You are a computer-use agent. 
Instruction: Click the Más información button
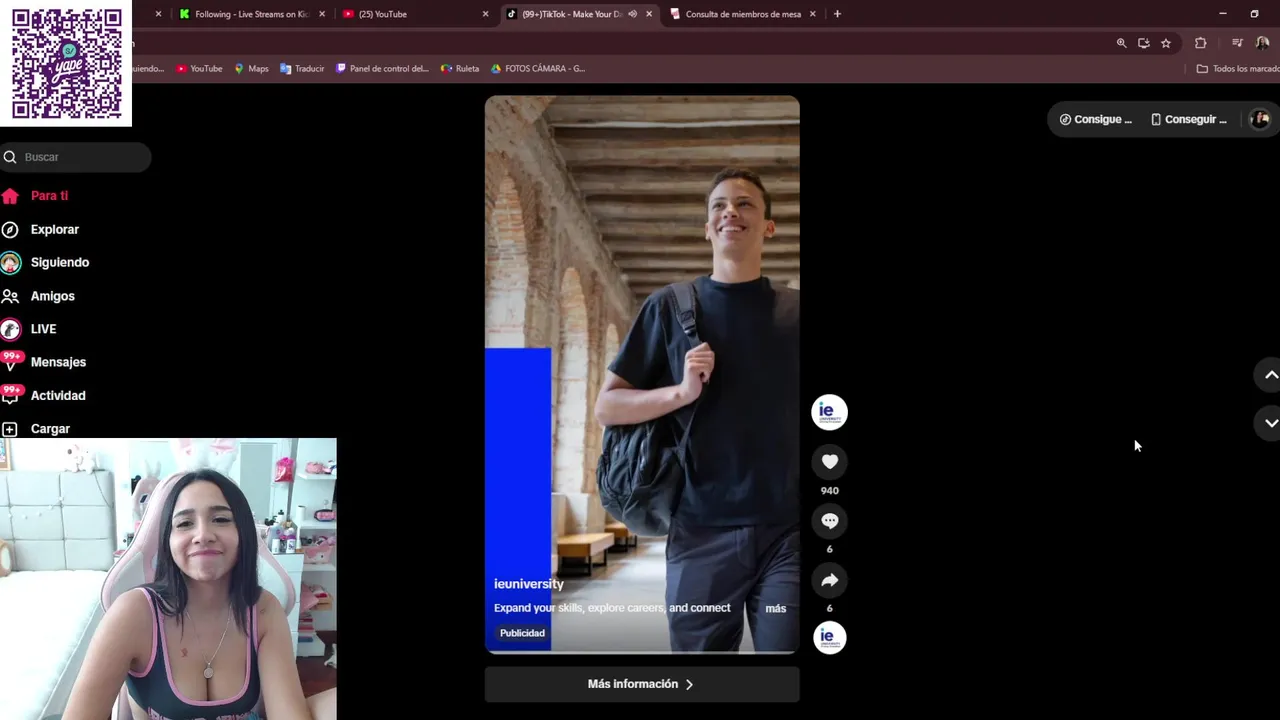[642, 684]
